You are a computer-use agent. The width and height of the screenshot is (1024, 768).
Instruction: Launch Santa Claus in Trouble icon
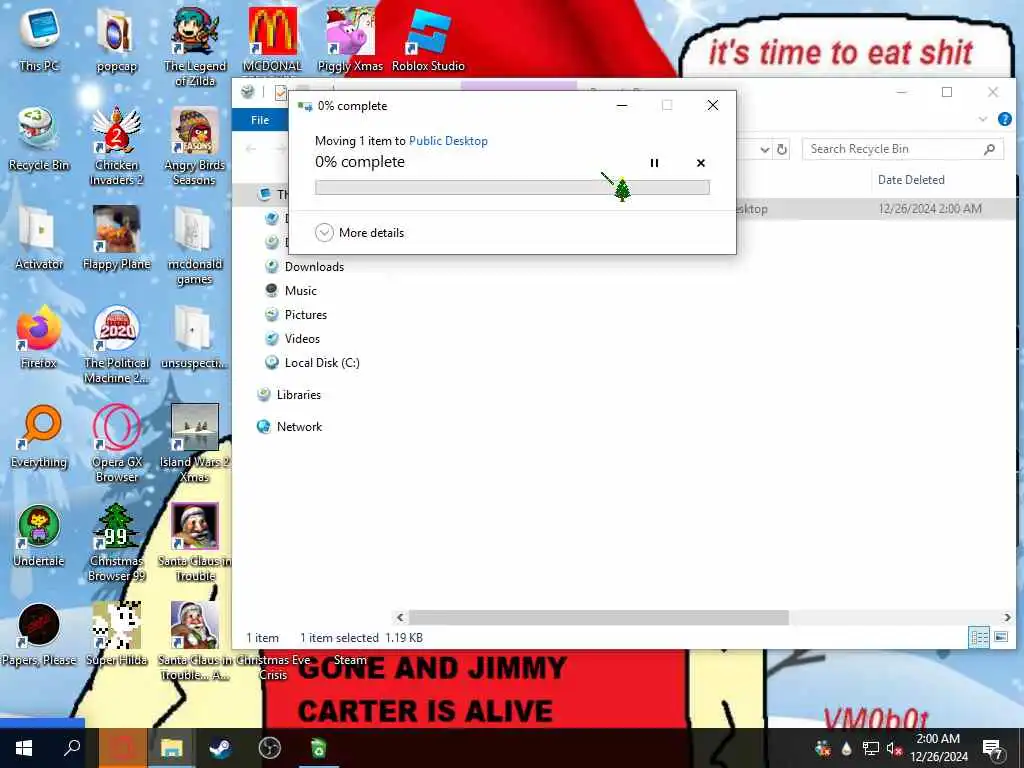tap(195, 542)
